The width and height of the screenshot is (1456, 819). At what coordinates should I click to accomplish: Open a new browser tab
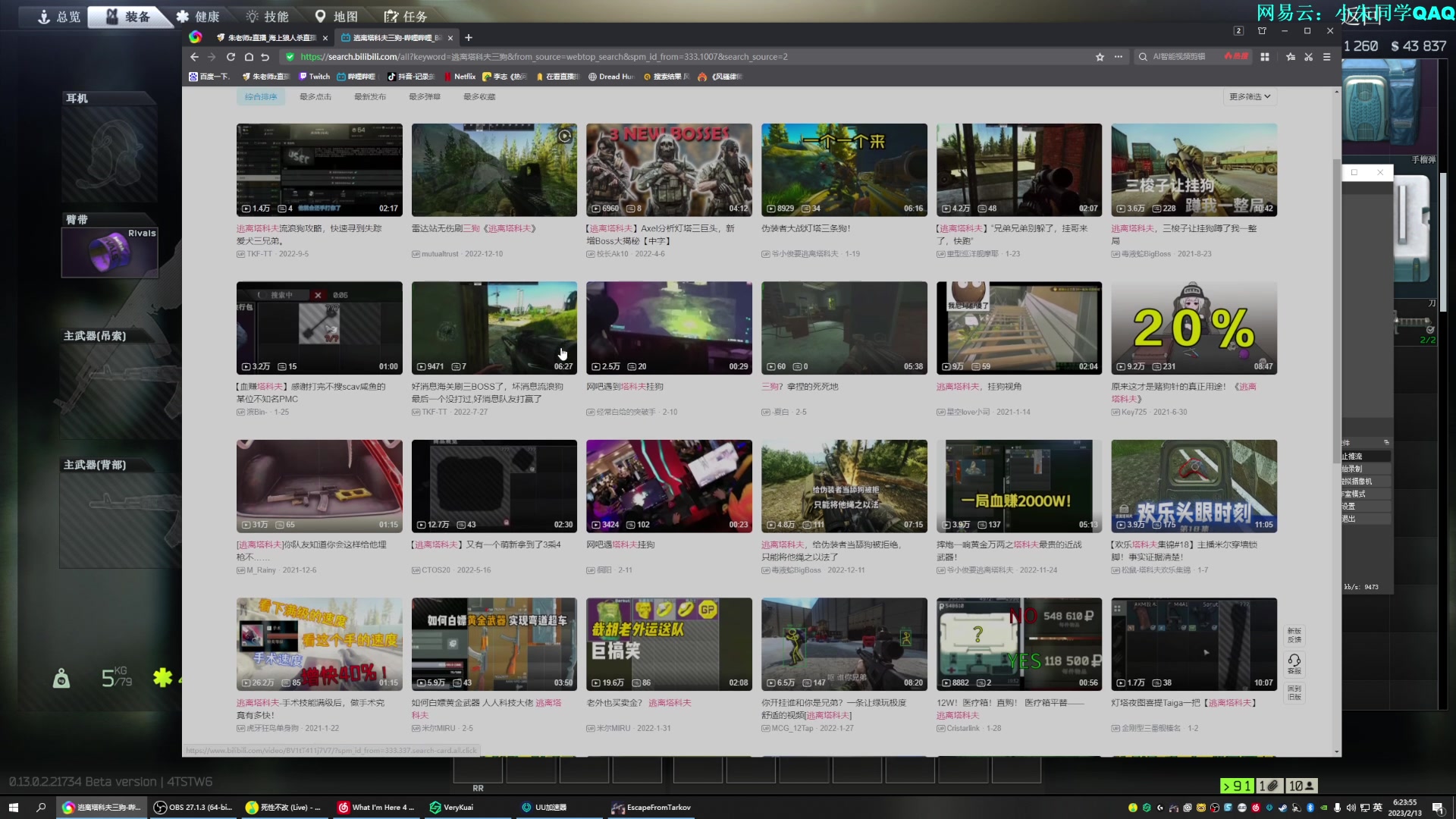click(469, 37)
